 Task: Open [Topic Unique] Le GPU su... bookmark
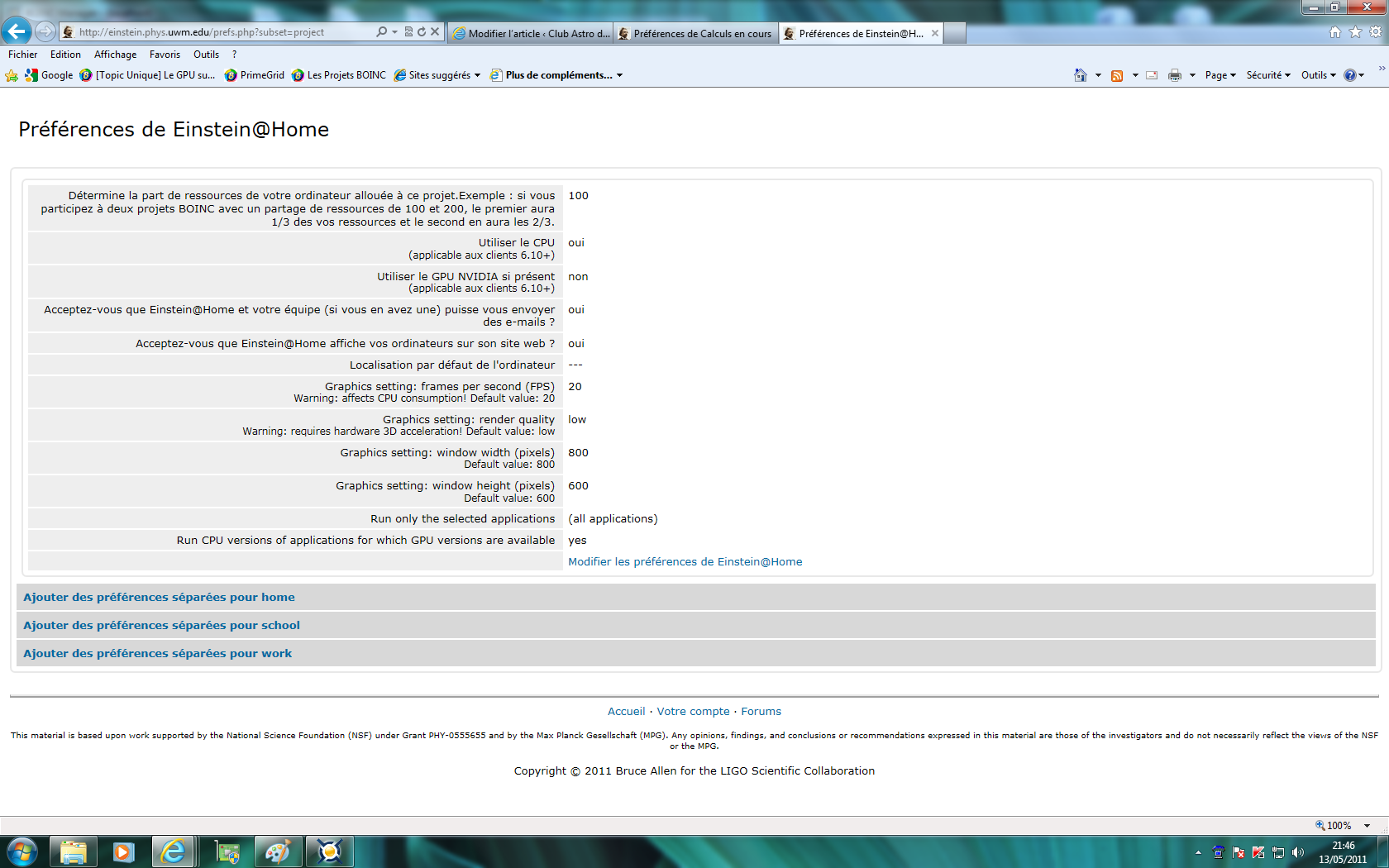coord(147,75)
